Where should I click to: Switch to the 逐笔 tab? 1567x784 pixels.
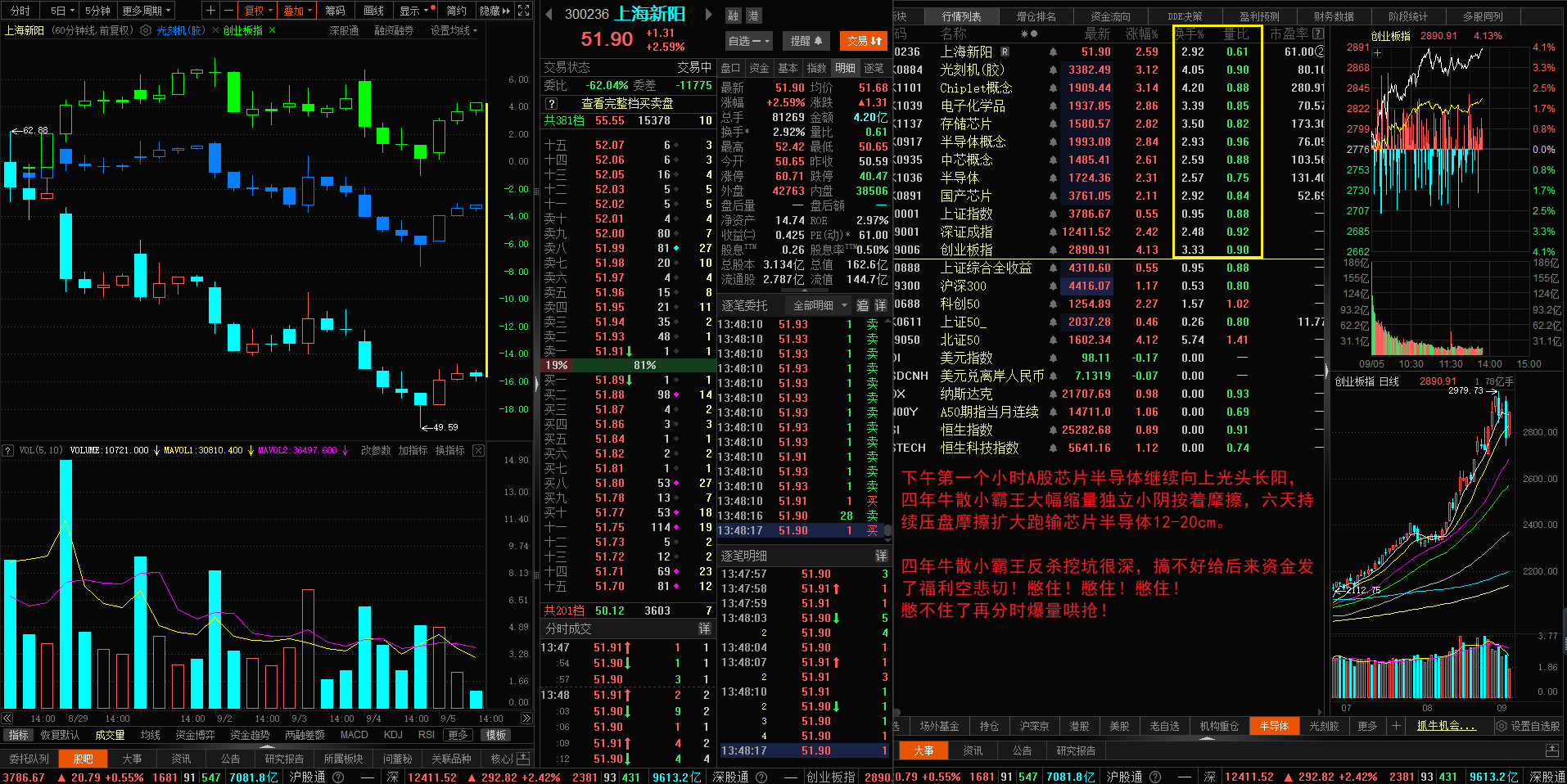pos(874,68)
